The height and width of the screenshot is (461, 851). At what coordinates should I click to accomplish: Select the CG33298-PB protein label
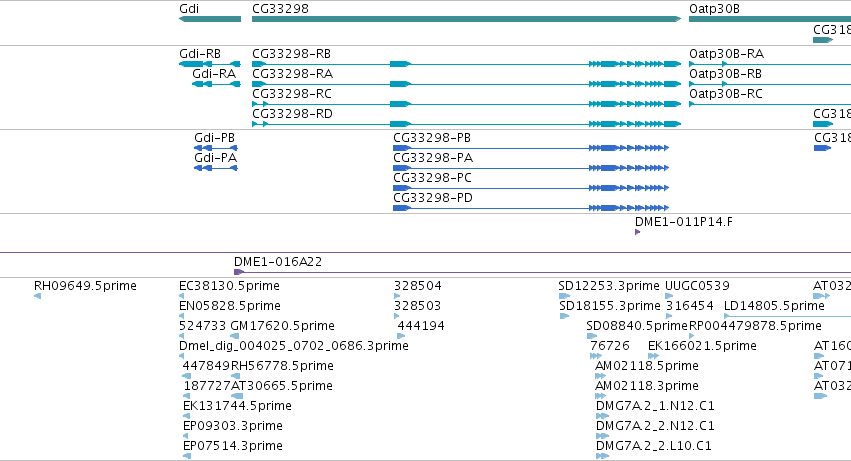[432, 138]
